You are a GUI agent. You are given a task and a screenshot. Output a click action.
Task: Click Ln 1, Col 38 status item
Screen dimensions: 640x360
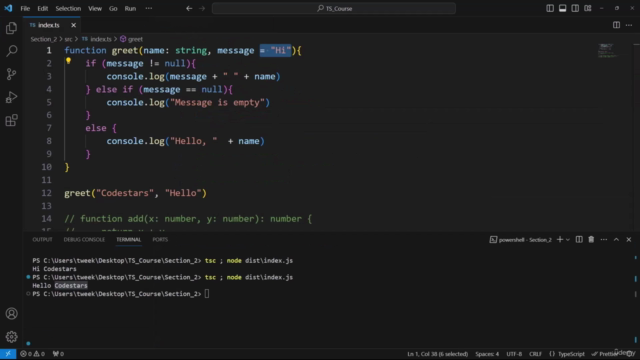point(438,354)
